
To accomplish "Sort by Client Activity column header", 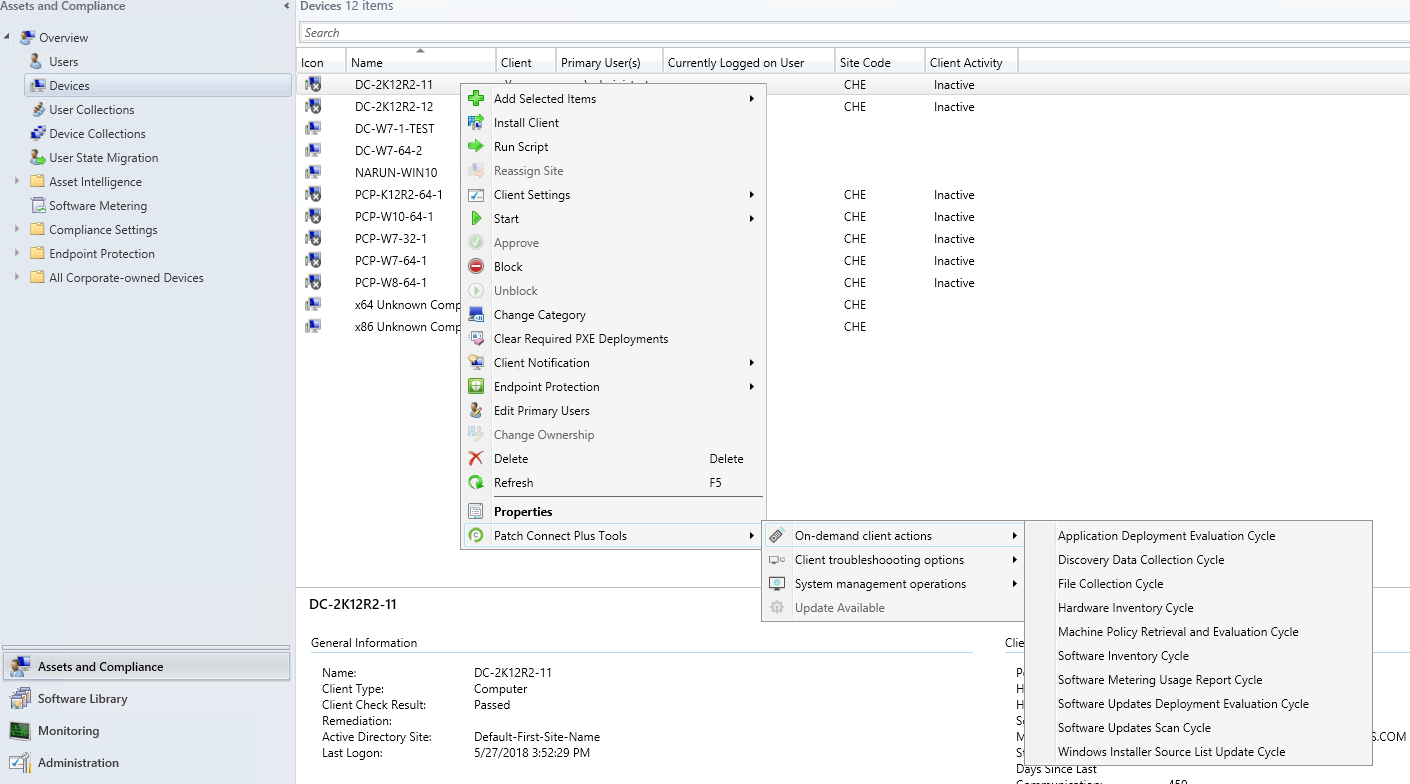I will 971,62.
